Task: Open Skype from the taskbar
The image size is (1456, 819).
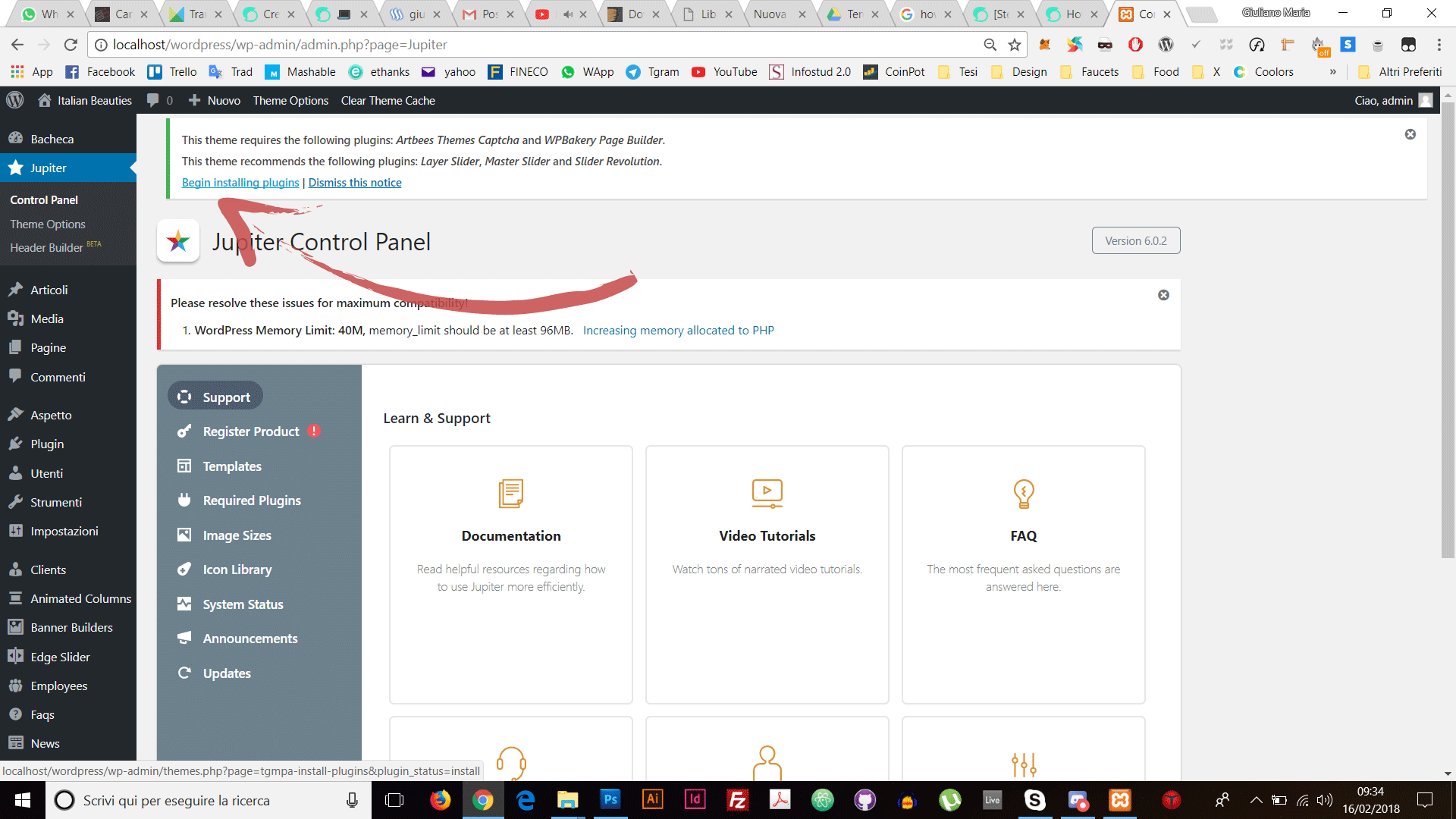Action: tap(1035, 800)
